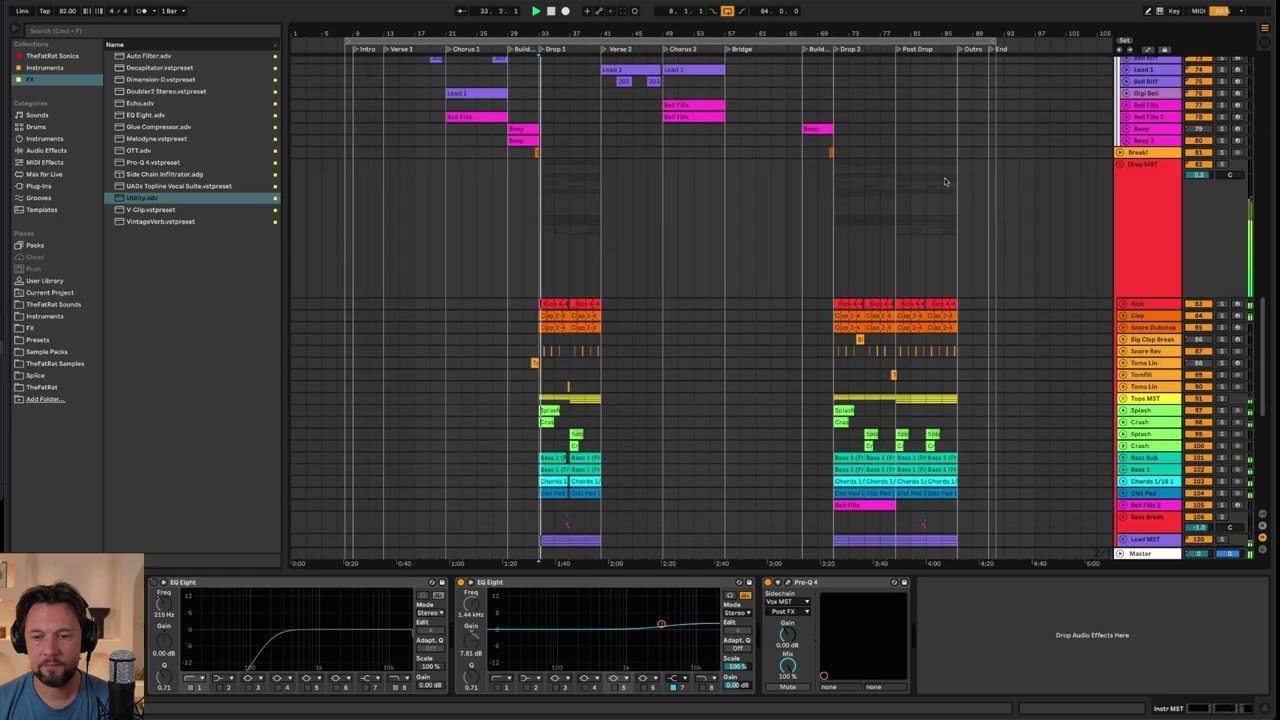Toggle the Link sync button
The image size is (1280, 720).
(22, 11)
